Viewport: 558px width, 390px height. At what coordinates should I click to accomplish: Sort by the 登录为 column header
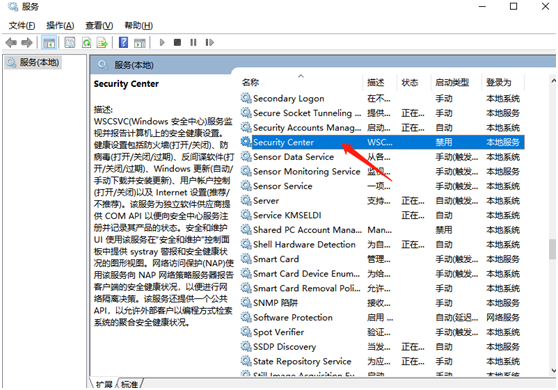click(x=499, y=83)
